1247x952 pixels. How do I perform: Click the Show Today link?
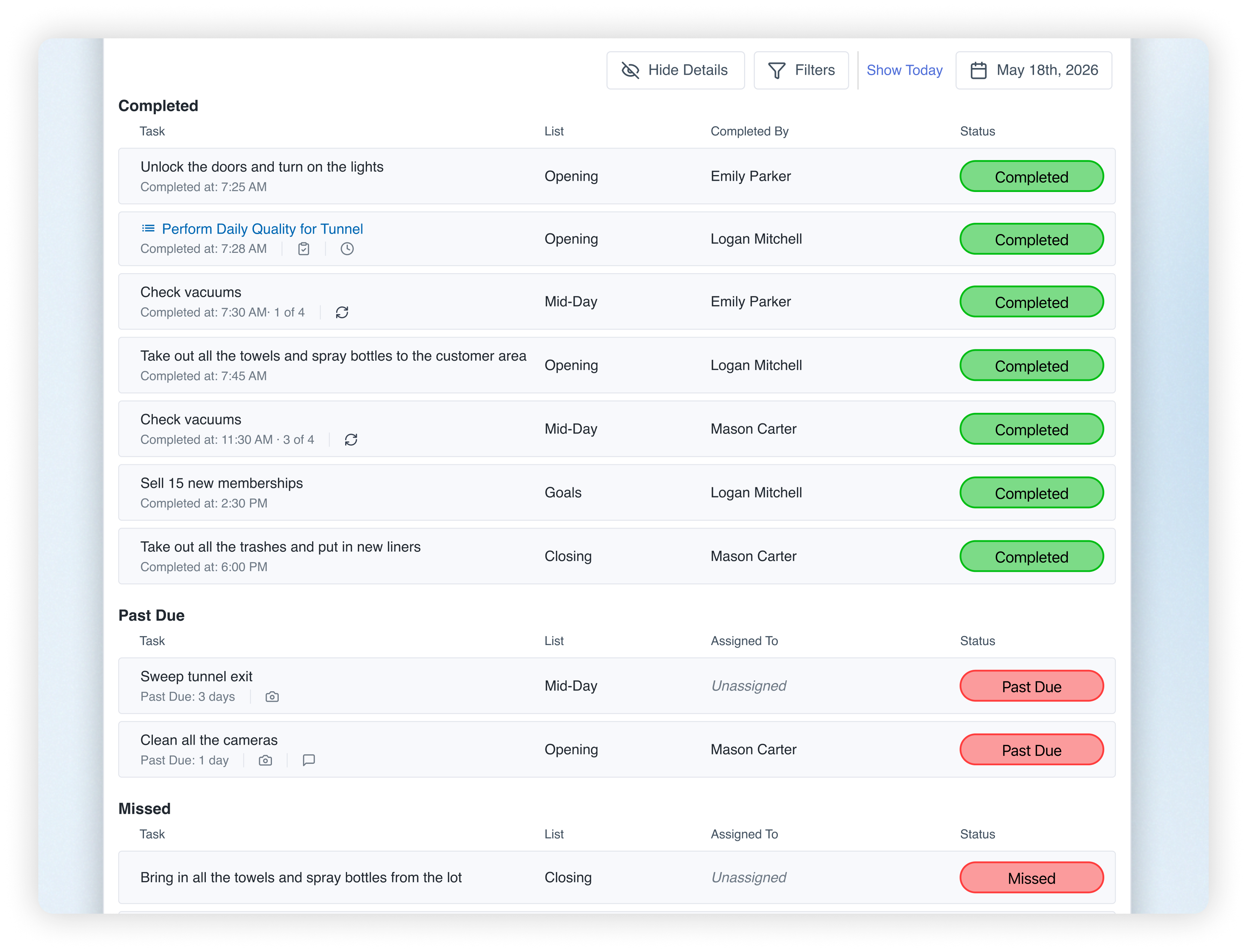(x=904, y=70)
